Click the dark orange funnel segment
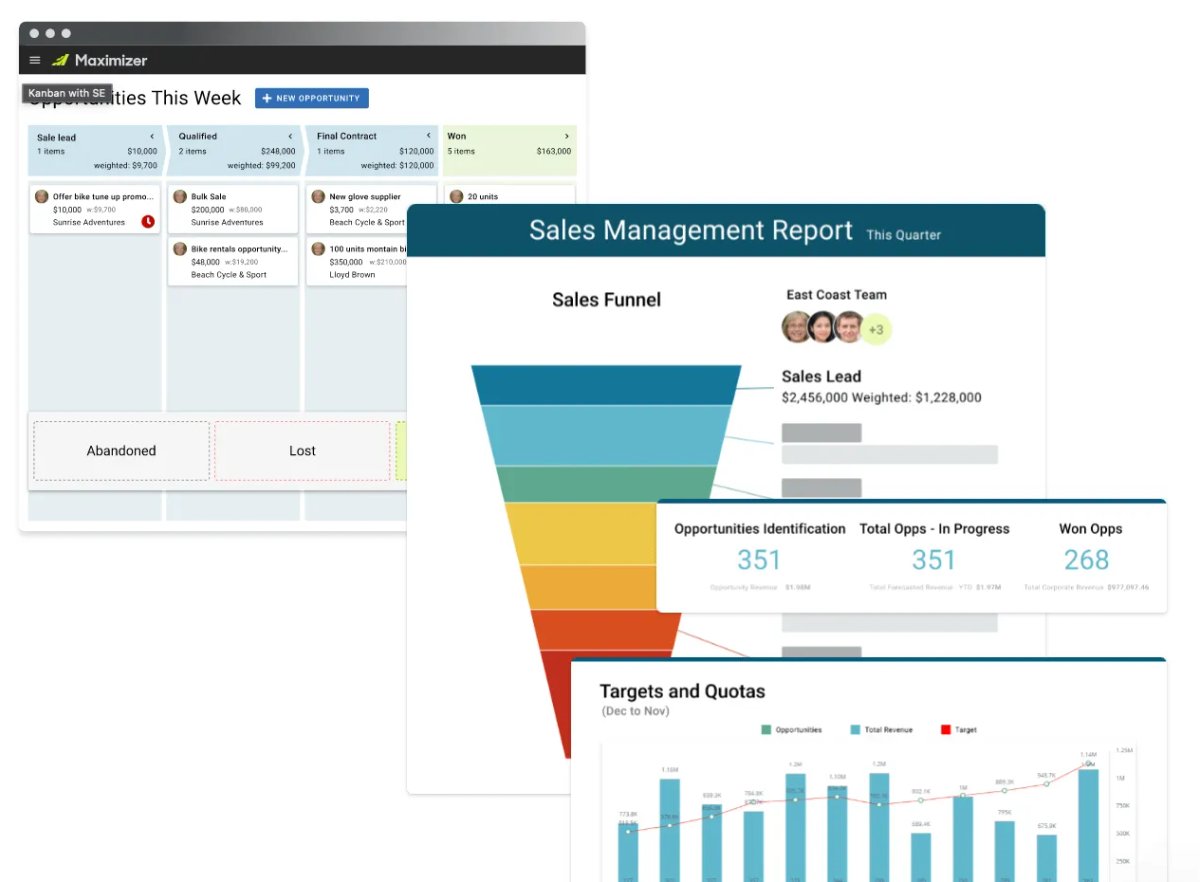The width and height of the screenshot is (1200, 882). [607, 630]
